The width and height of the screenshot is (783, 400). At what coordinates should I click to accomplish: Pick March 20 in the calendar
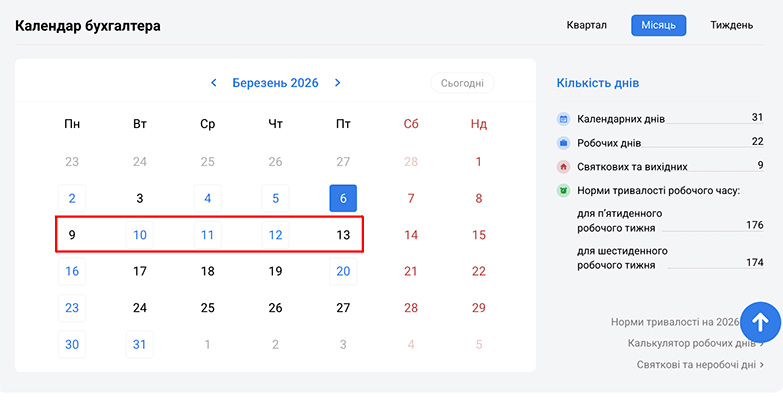click(x=343, y=271)
